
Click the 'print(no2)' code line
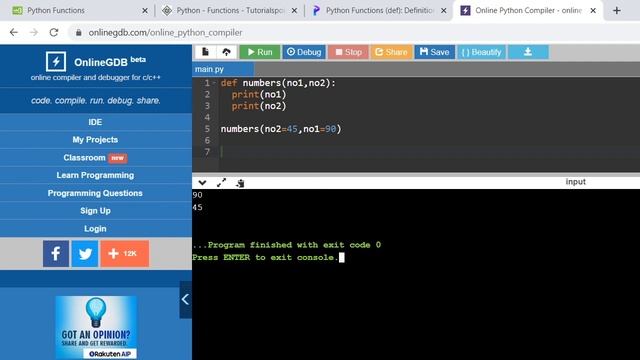pyautogui.click(x=259, y=106)
